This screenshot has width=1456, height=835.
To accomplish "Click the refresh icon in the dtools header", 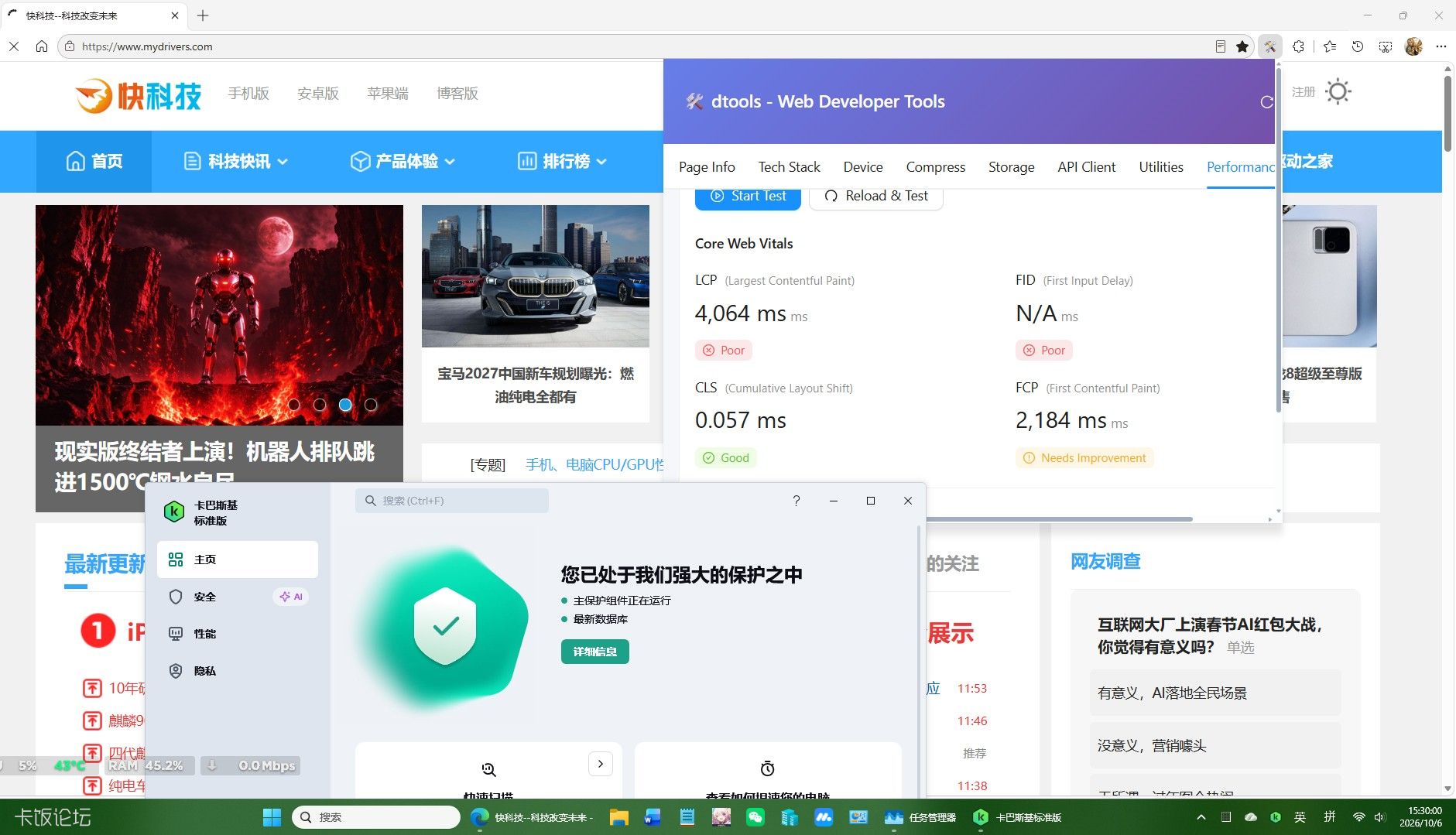I will [1266, 101].
